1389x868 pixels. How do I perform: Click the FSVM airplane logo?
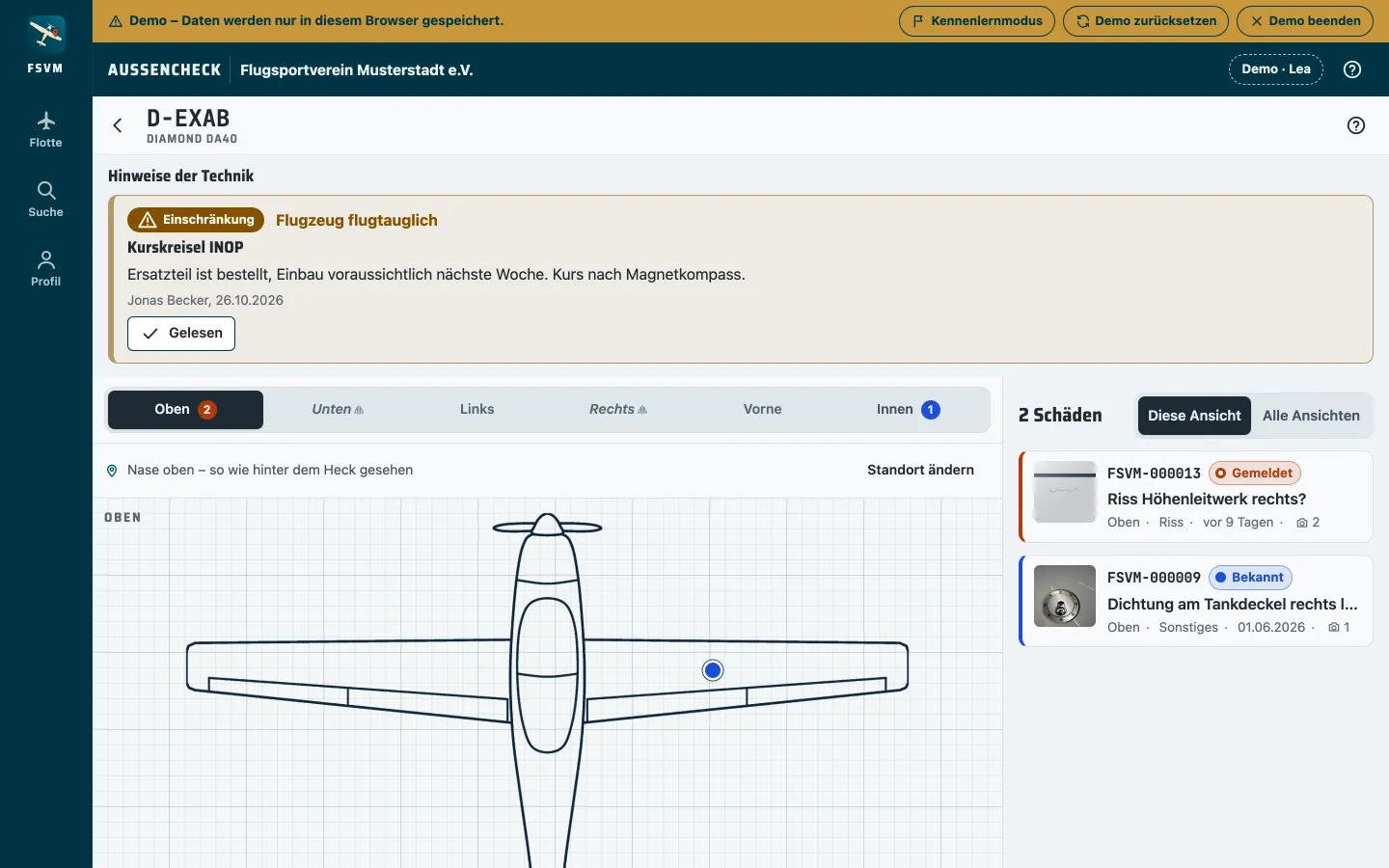point(45,35)
